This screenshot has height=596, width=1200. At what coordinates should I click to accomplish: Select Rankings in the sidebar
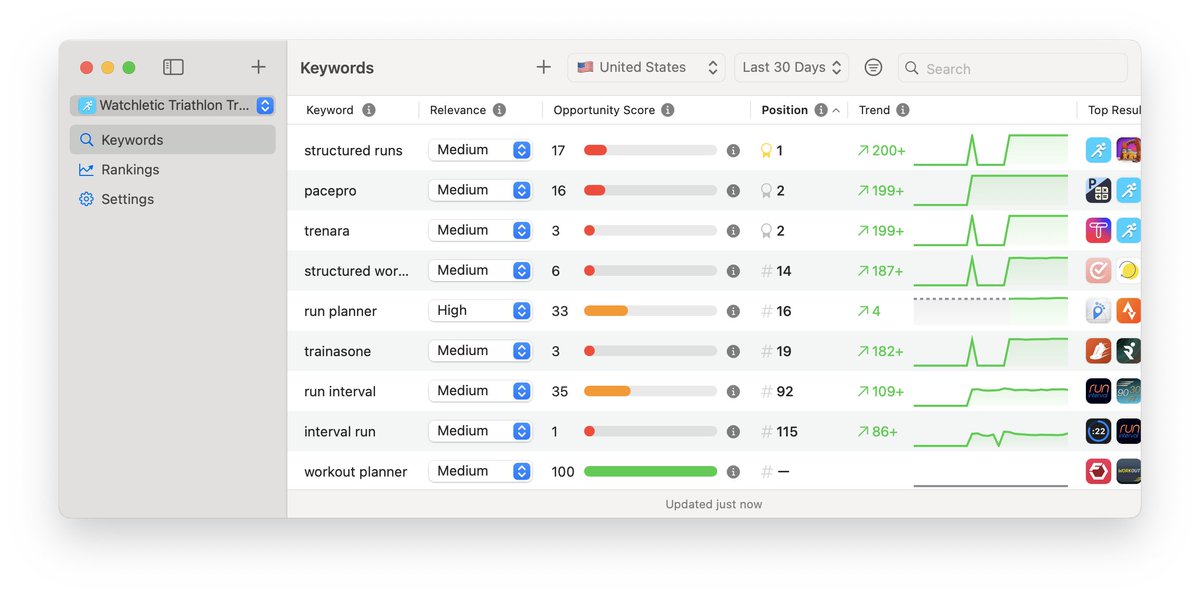coord(130,169)
